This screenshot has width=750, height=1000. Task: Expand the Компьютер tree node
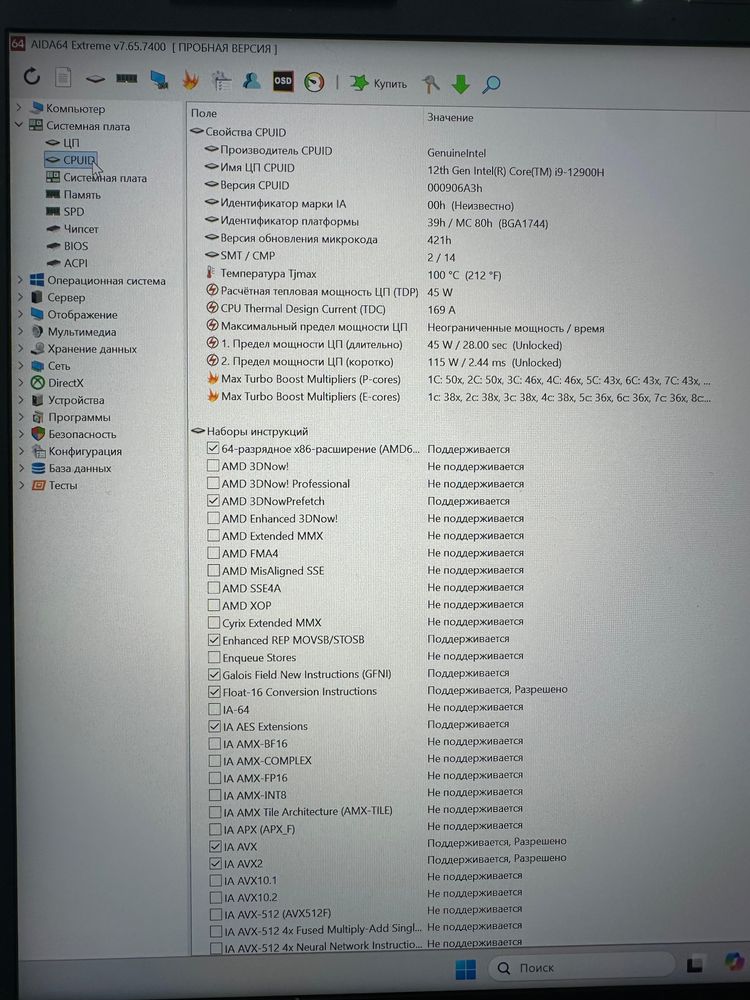[x=19, y=108]
